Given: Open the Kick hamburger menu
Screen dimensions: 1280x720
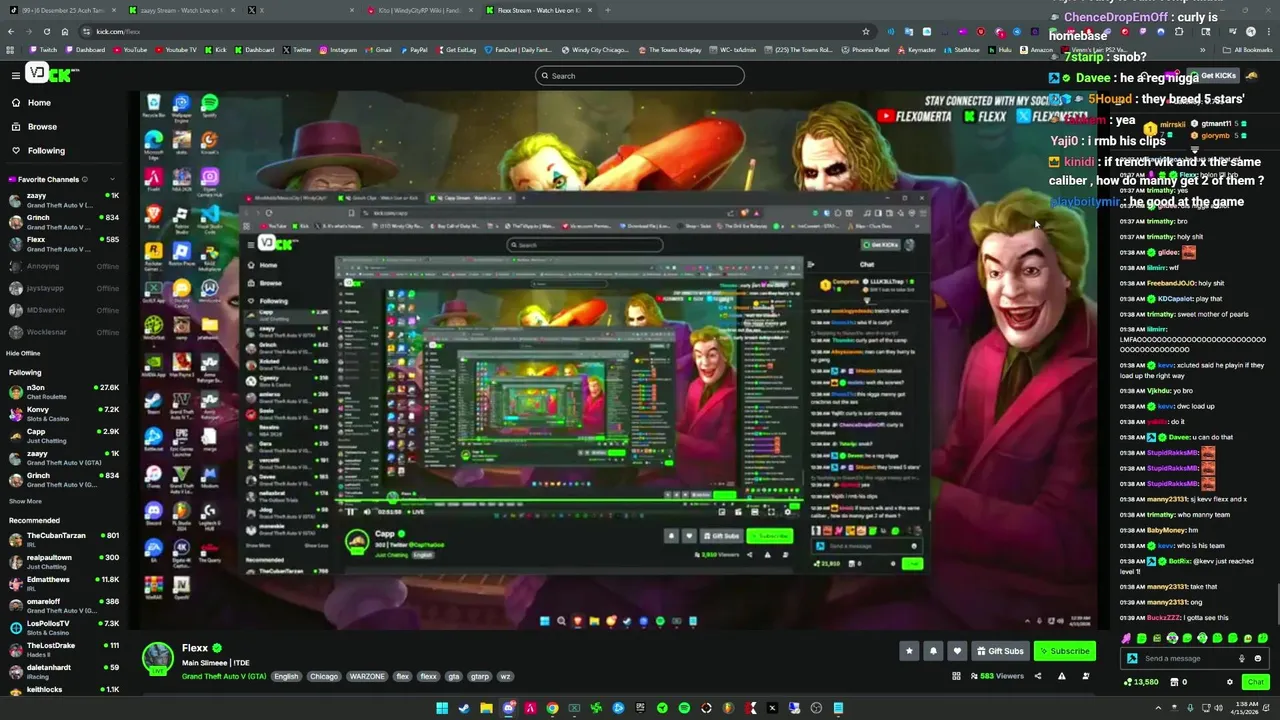Looking at the screenshot, I should tap(15, 75).
